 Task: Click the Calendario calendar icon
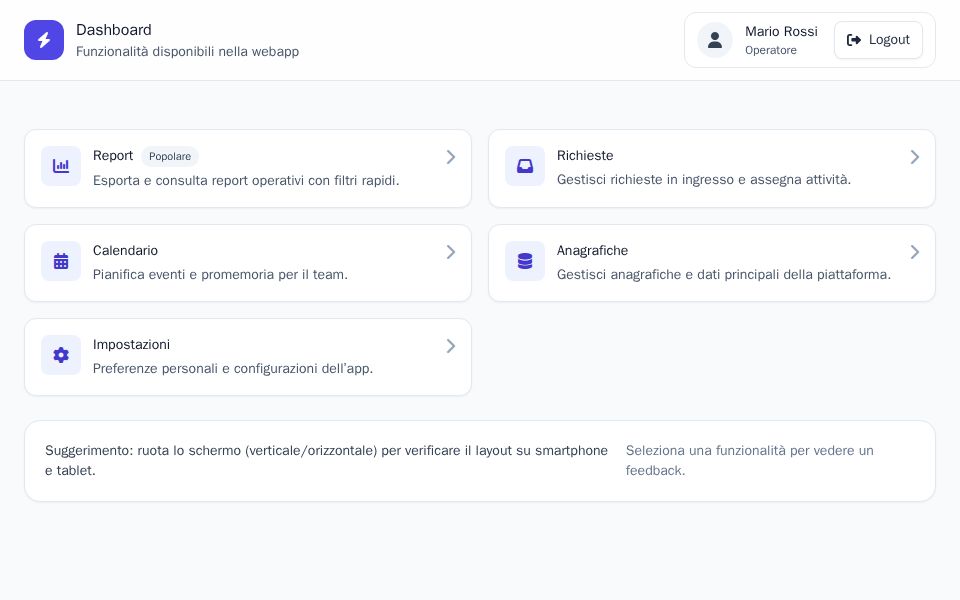click(x=61, y=261)
